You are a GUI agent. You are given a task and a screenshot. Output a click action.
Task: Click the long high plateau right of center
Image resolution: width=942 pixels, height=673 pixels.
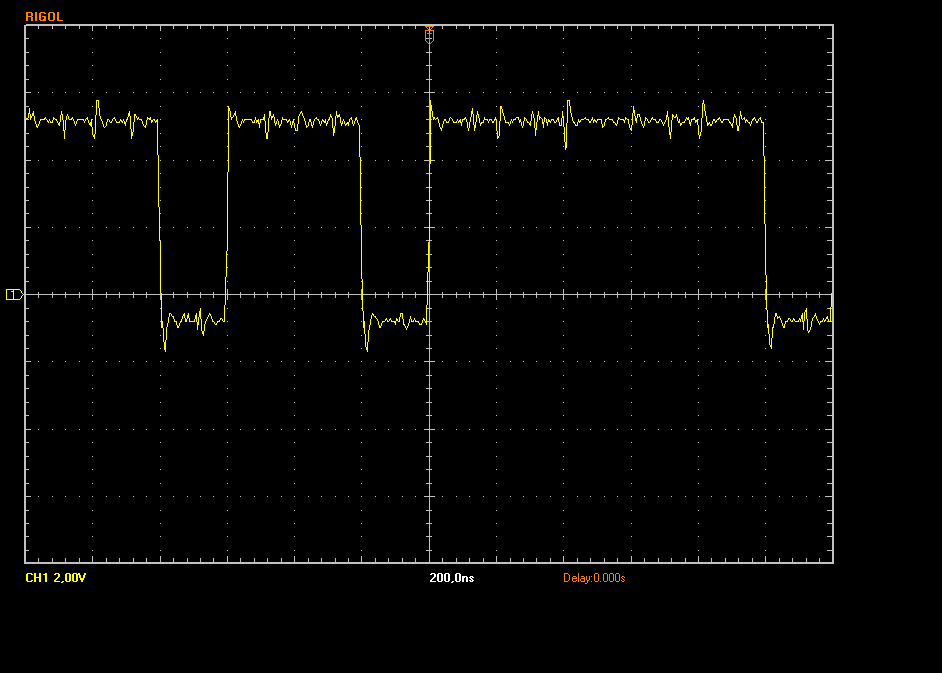(x=600, y=121)
